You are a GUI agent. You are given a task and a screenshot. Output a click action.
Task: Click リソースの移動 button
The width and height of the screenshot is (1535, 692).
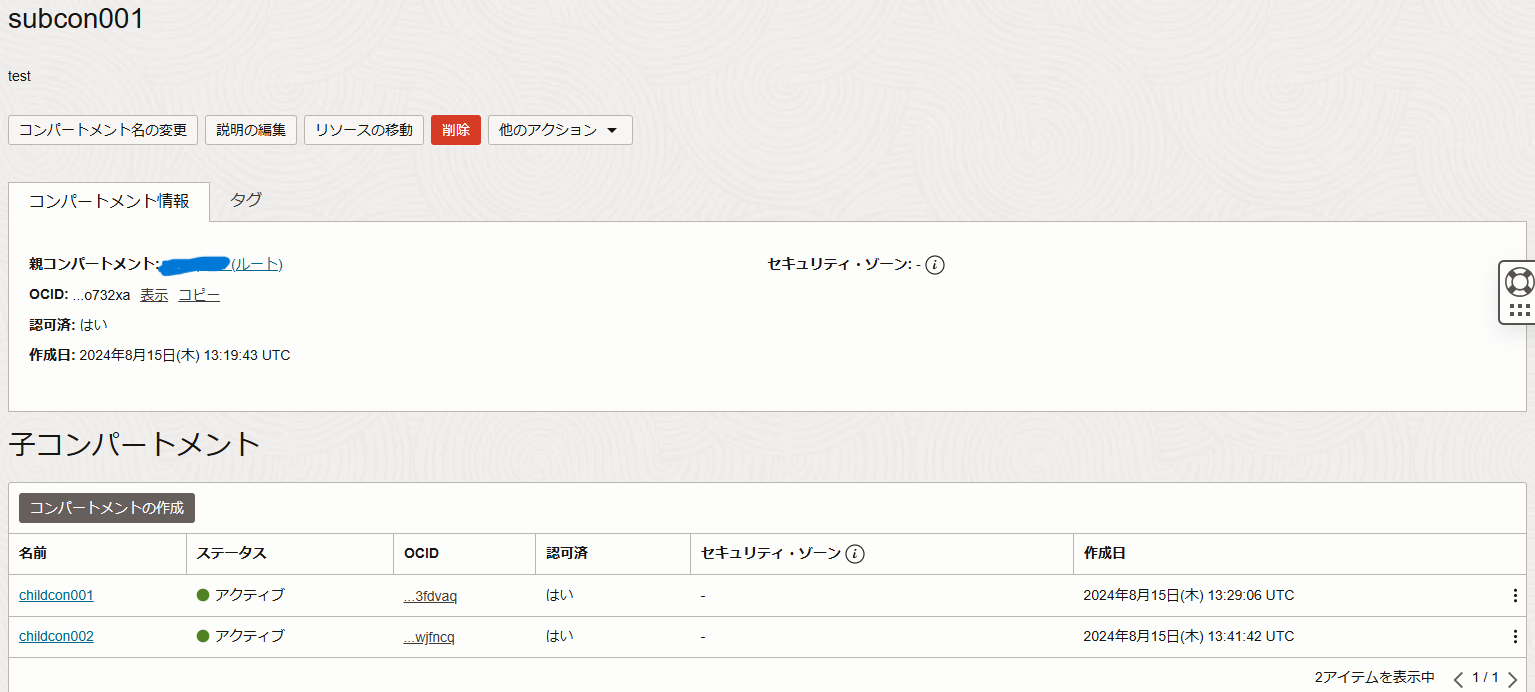[364, 130]
